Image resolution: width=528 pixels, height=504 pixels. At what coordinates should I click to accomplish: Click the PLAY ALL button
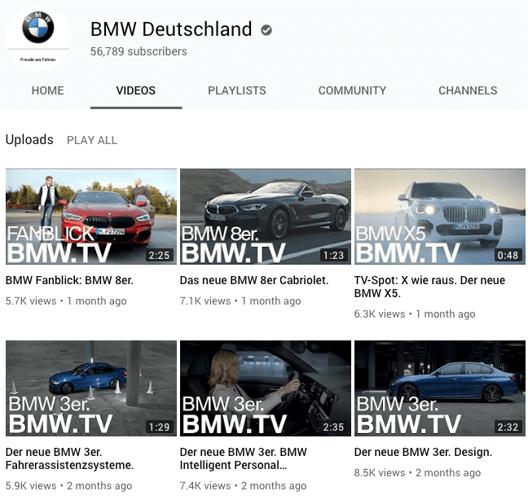[92, 140]
